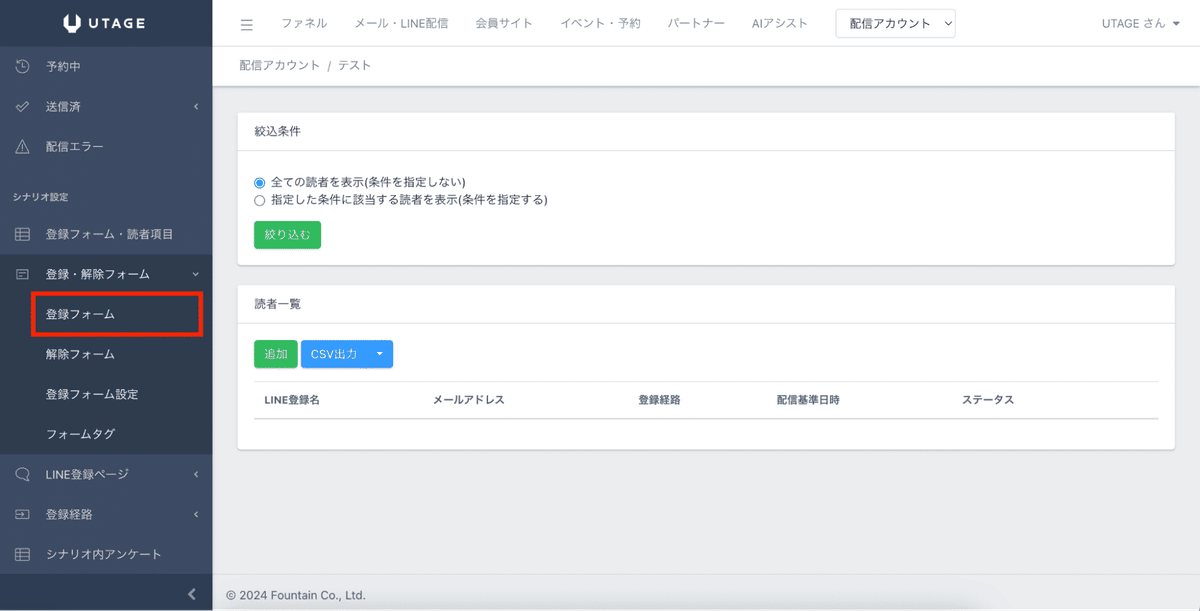1200x611 pixels.
Task: Select the 登録フォーム・読者項目 table icon
Action: point(22,233)
